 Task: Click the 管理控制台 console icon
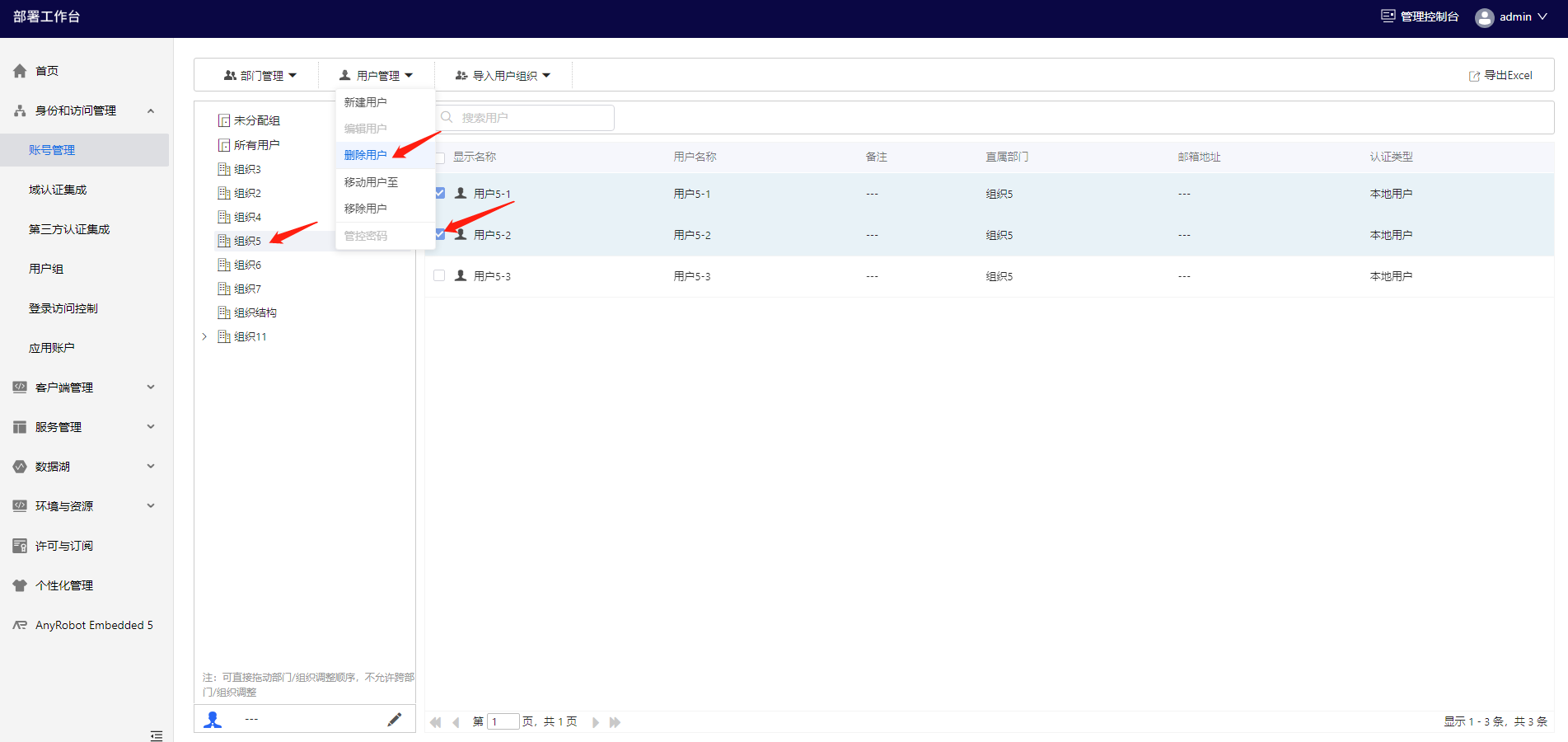coord(1388,16)
